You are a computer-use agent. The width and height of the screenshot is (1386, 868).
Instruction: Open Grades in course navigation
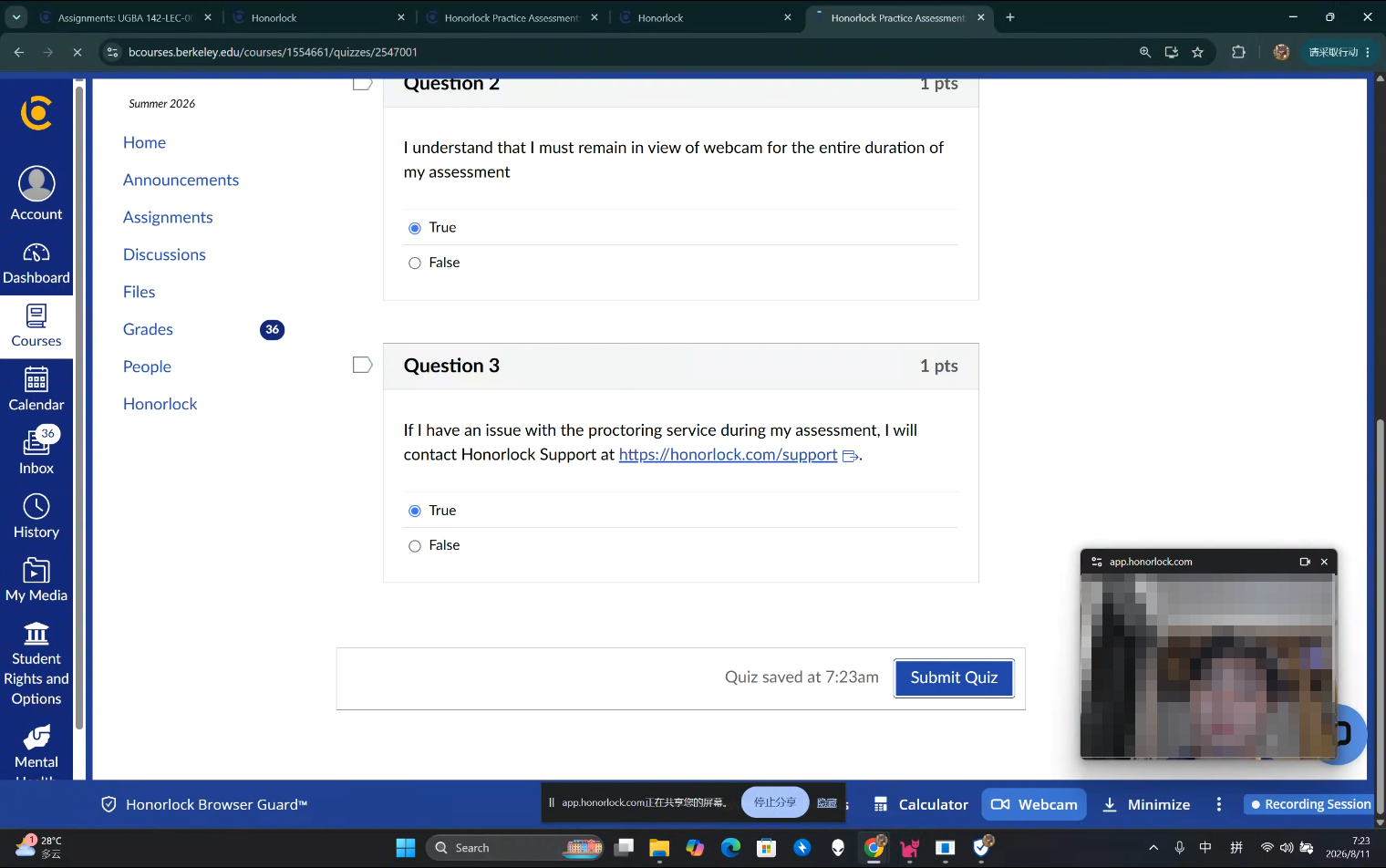[148, 329]
